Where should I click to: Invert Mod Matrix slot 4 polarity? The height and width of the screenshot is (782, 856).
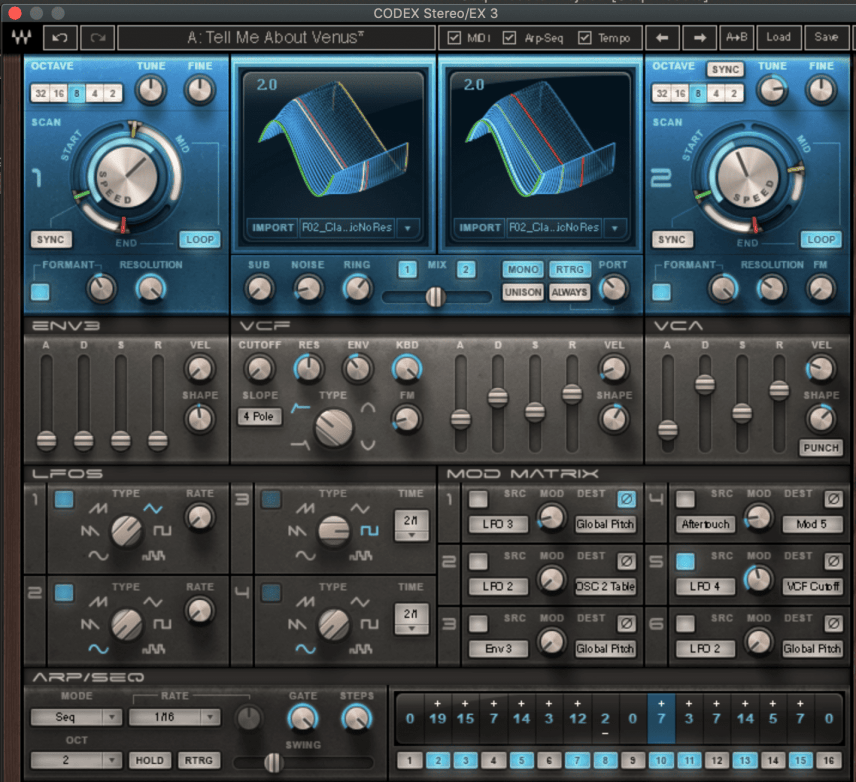(x=833, y=499)
